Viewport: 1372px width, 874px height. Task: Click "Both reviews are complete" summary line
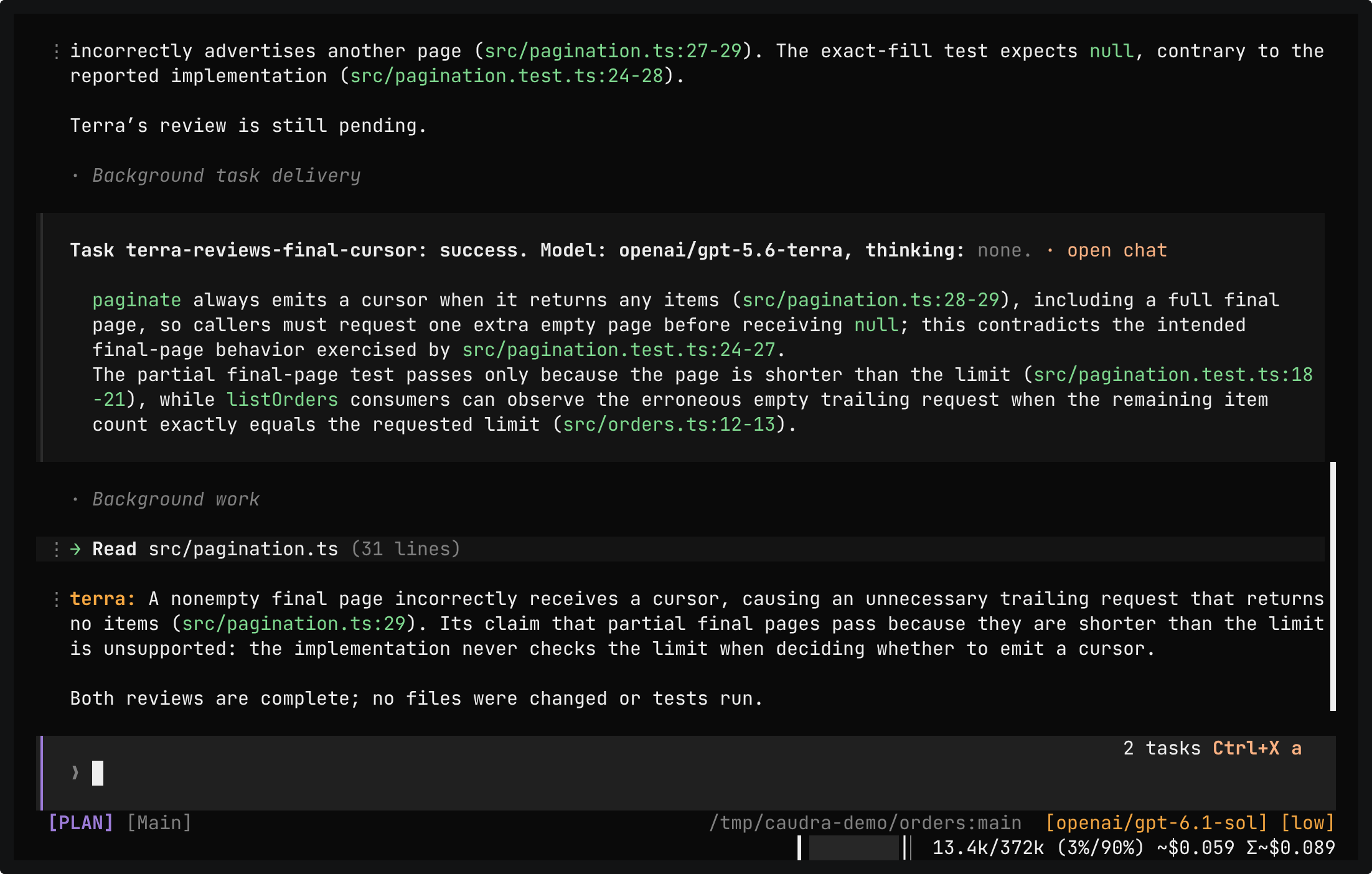(x=416, y=698)
